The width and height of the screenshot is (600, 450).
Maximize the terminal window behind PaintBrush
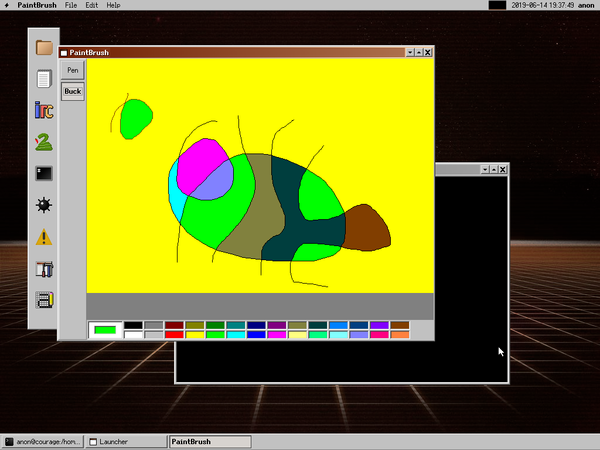tap(494, 169)
